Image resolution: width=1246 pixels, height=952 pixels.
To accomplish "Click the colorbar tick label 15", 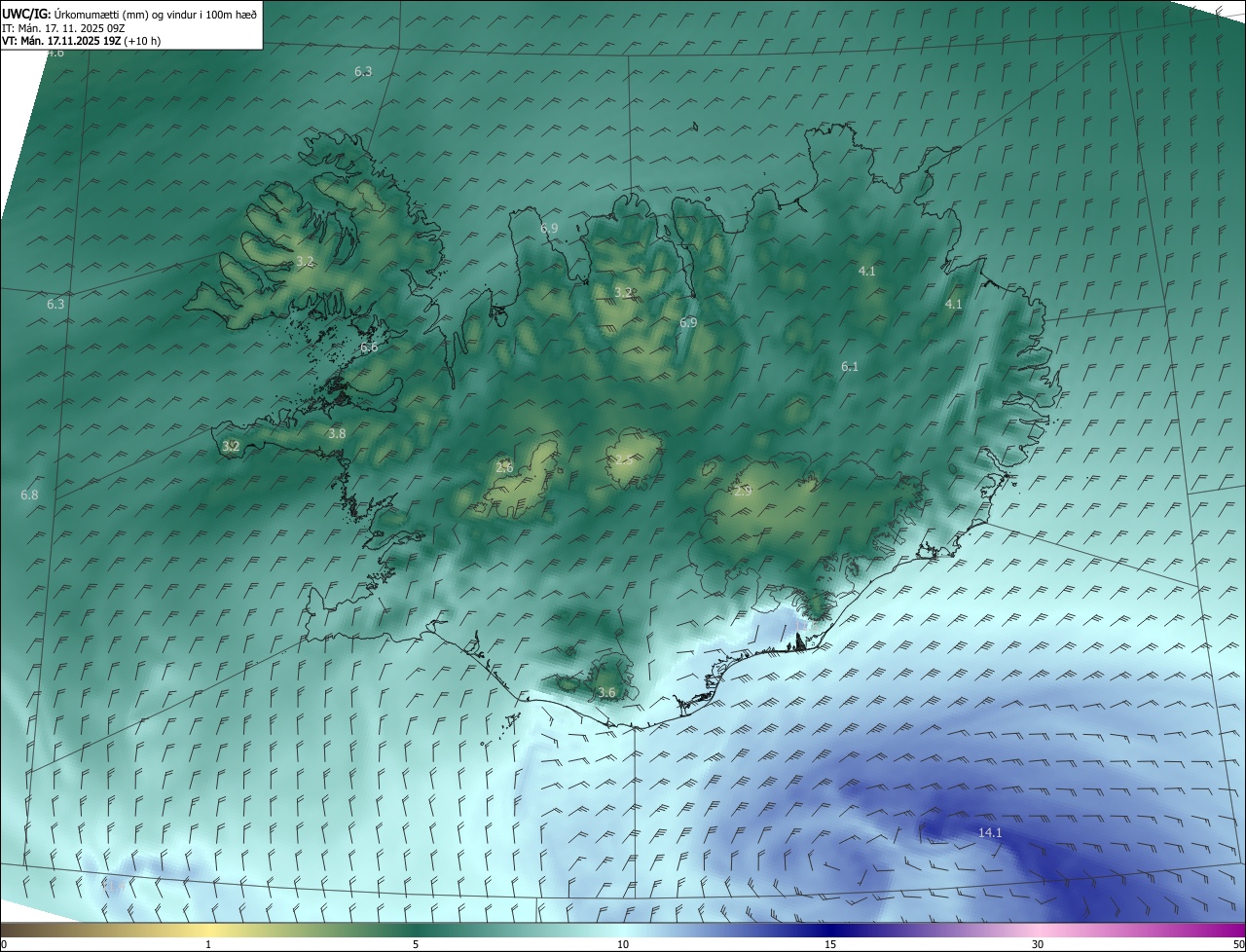I will pos(830,944).
